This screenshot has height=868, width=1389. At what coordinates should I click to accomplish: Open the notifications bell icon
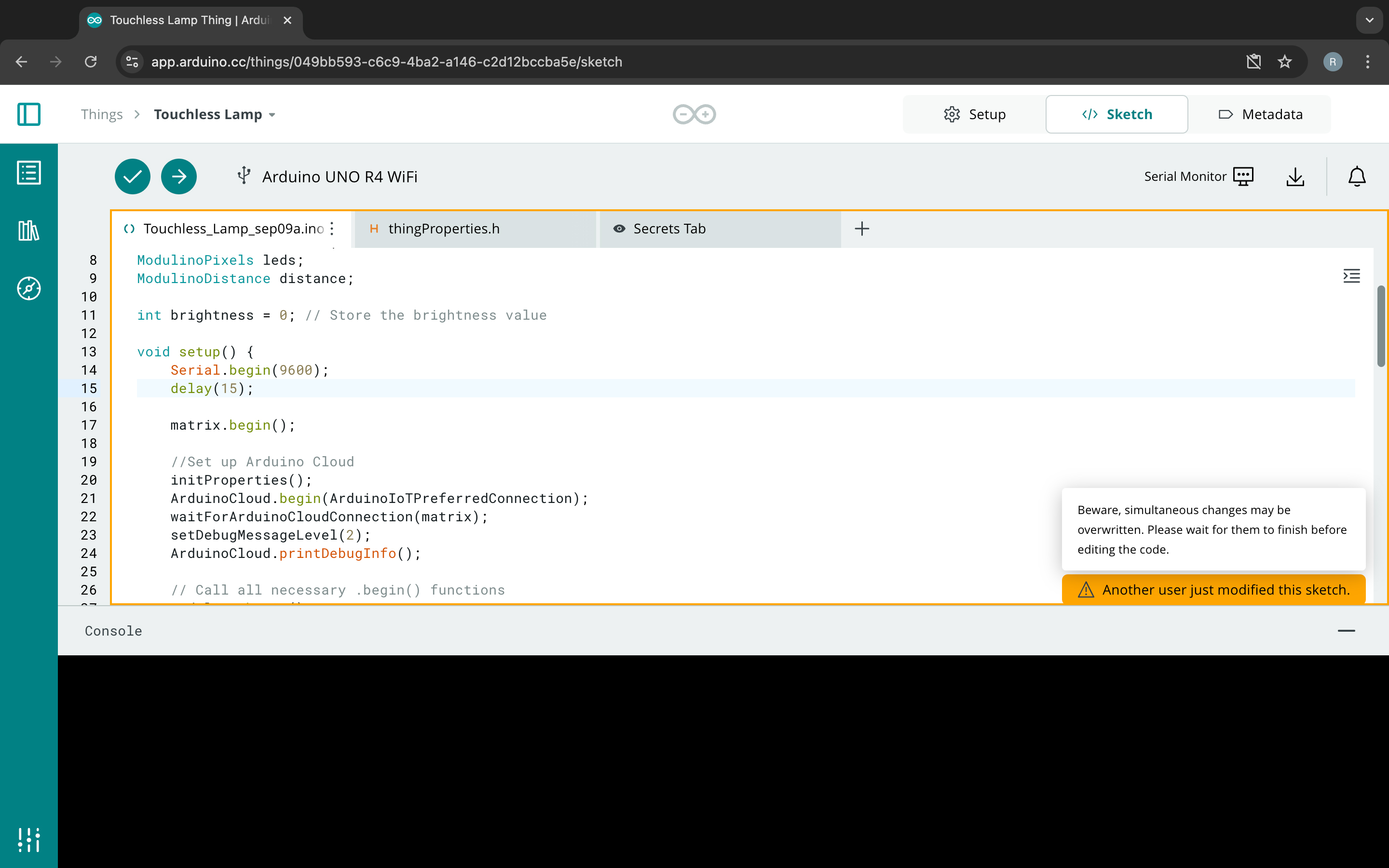point(1357,176)
